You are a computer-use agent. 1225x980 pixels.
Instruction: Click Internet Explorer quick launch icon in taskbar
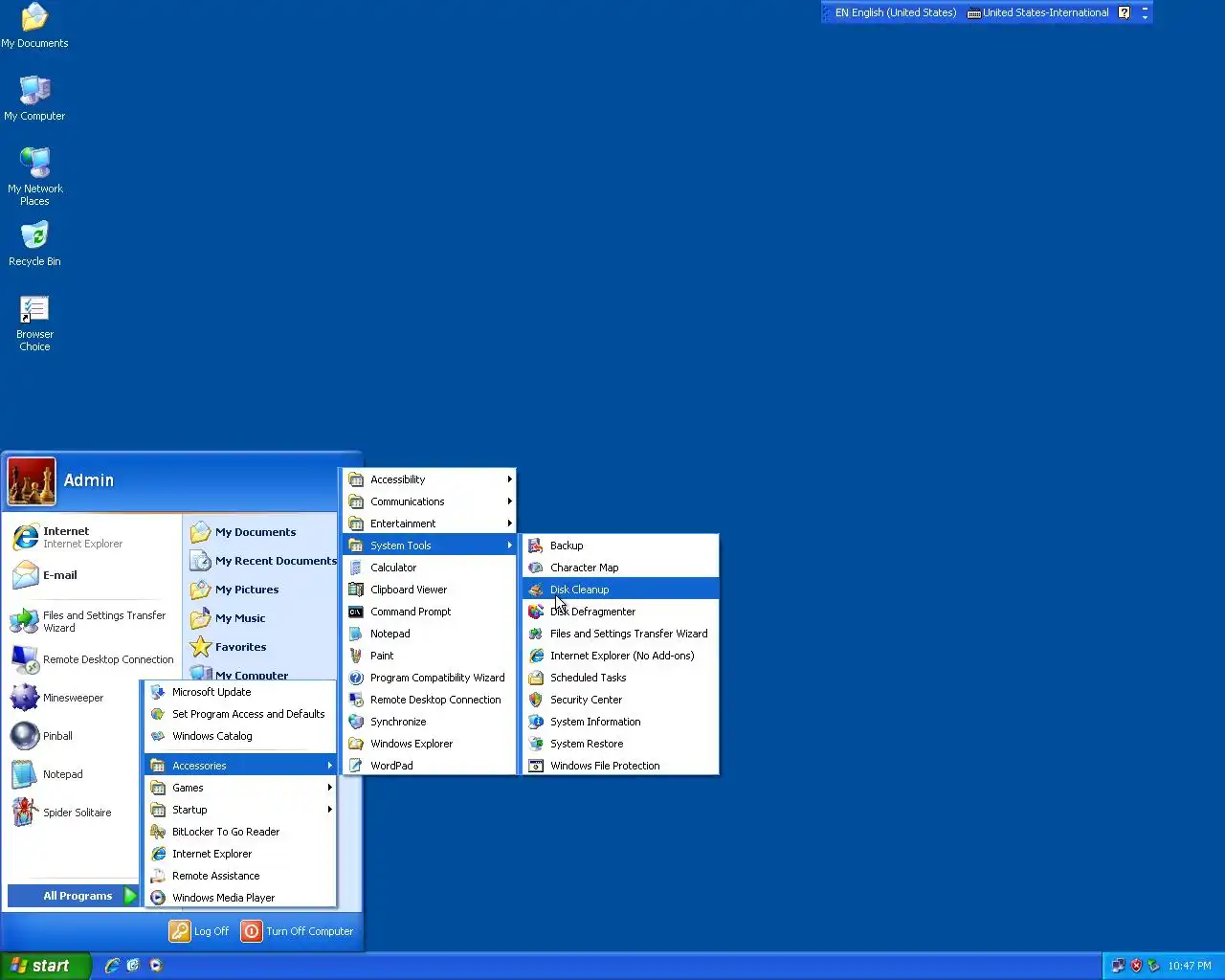pyautogui.click(x=112, y=966)
